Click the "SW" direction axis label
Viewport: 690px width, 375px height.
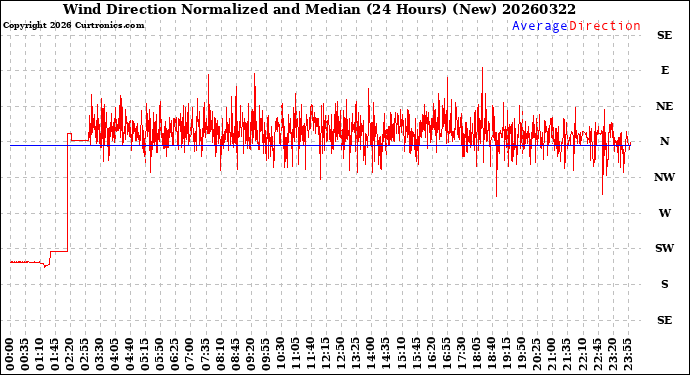664,248
